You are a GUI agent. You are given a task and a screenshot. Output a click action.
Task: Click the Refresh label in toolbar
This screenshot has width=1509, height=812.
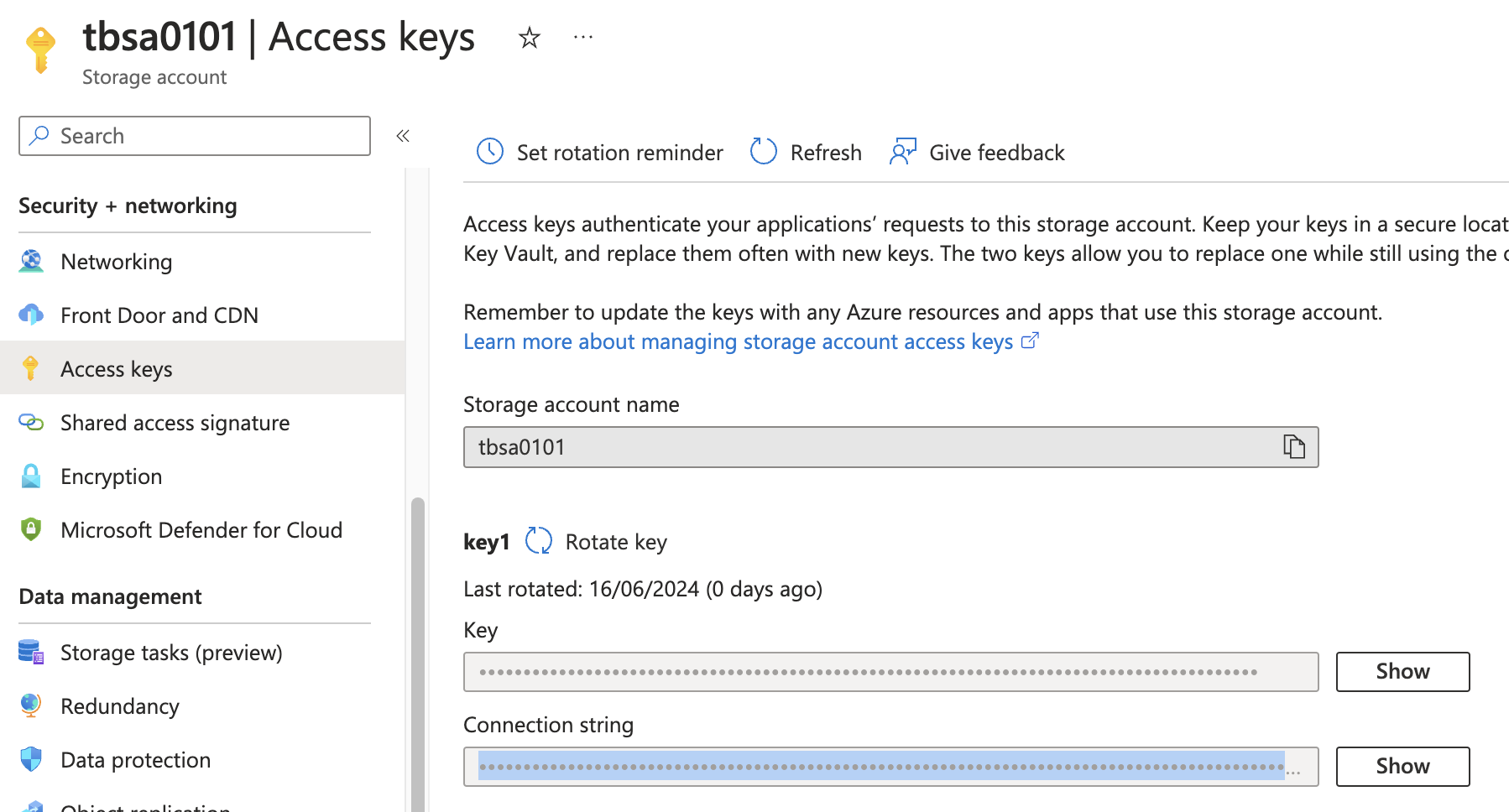[x=826, y=153]
